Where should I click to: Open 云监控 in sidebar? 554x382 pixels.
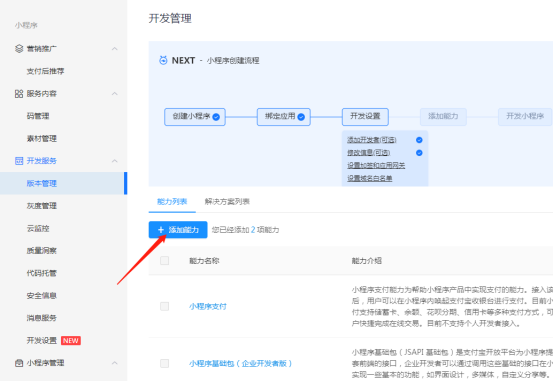[38, 228]
